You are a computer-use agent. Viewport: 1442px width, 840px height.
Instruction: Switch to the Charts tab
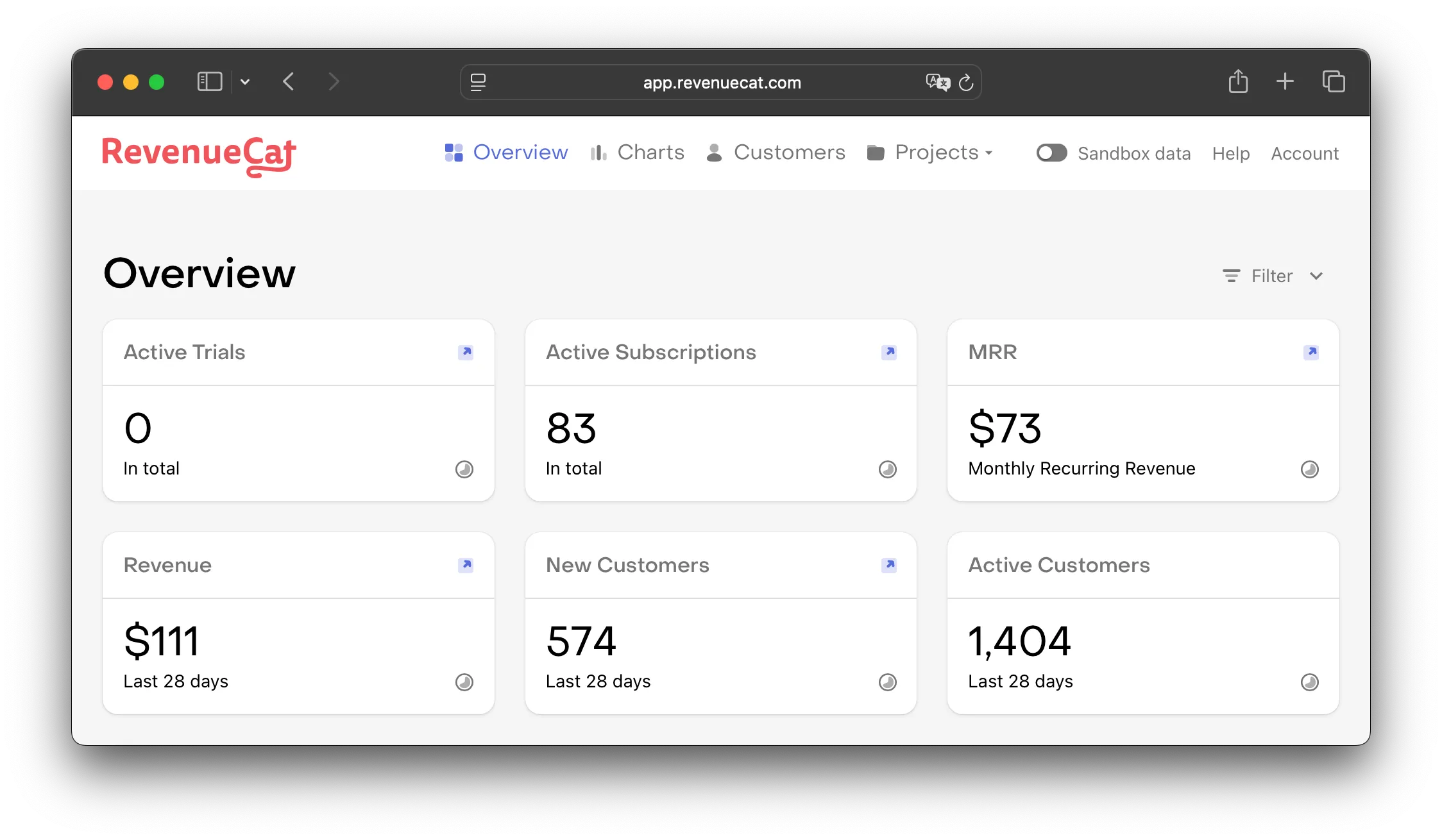637,153
